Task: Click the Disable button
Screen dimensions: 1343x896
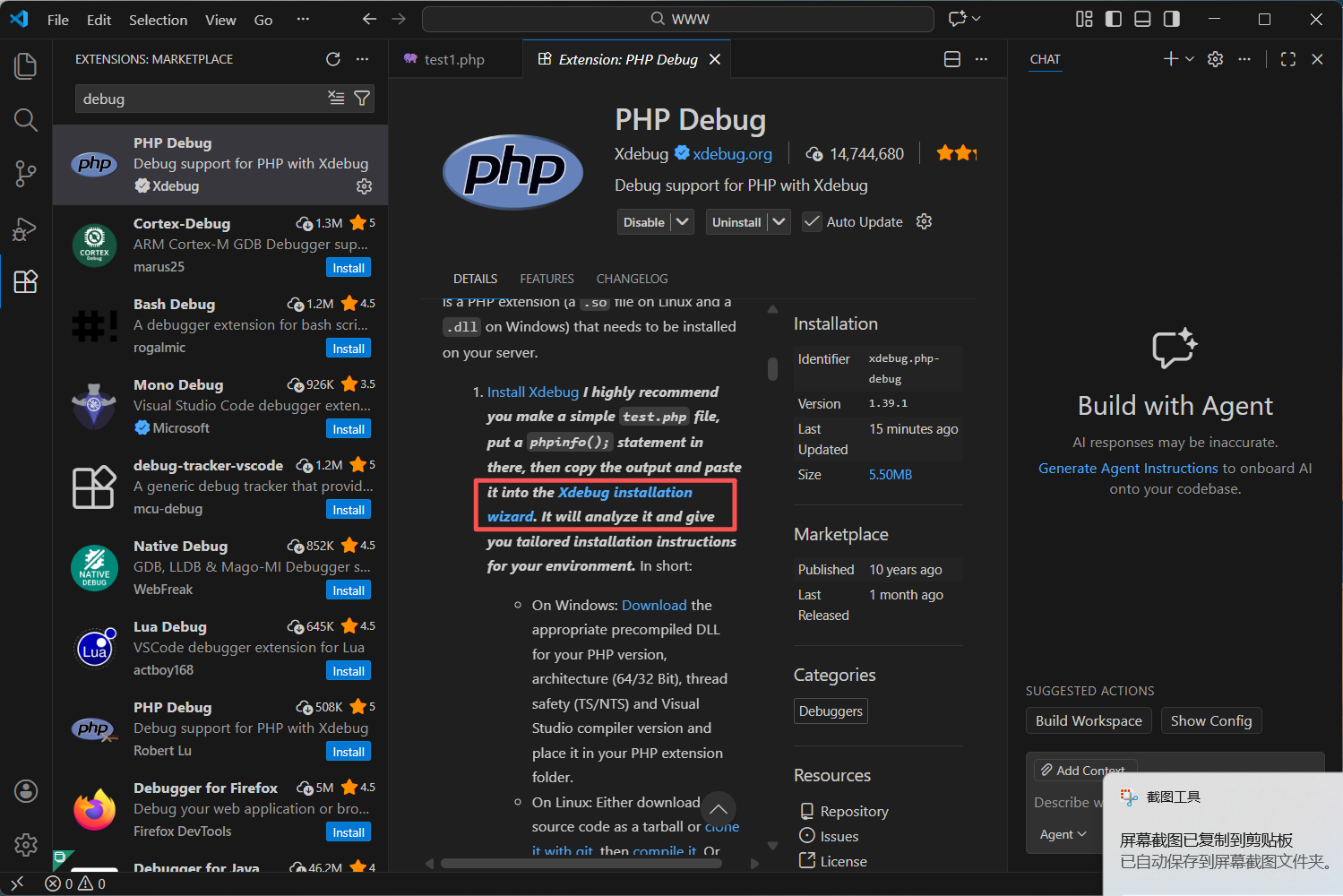Action: (644, 222)
